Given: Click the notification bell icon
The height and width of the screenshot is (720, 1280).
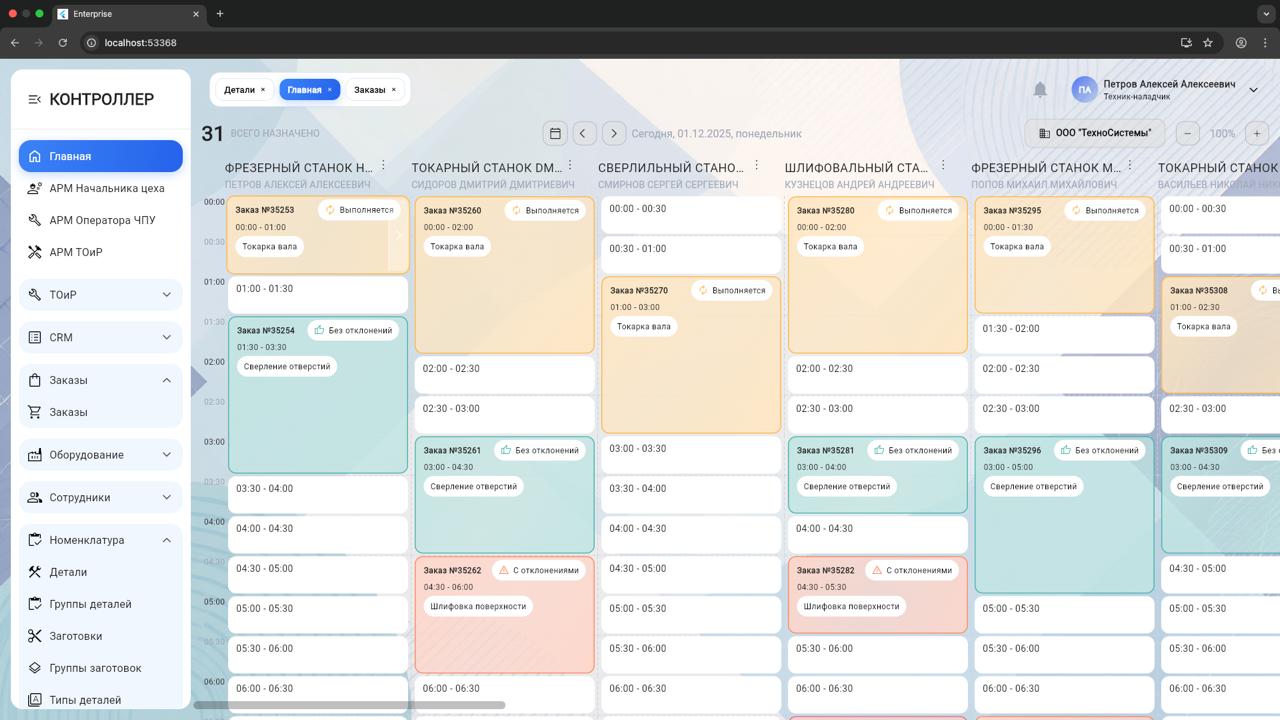Looking at the screenshot, I should [1040, 90].
